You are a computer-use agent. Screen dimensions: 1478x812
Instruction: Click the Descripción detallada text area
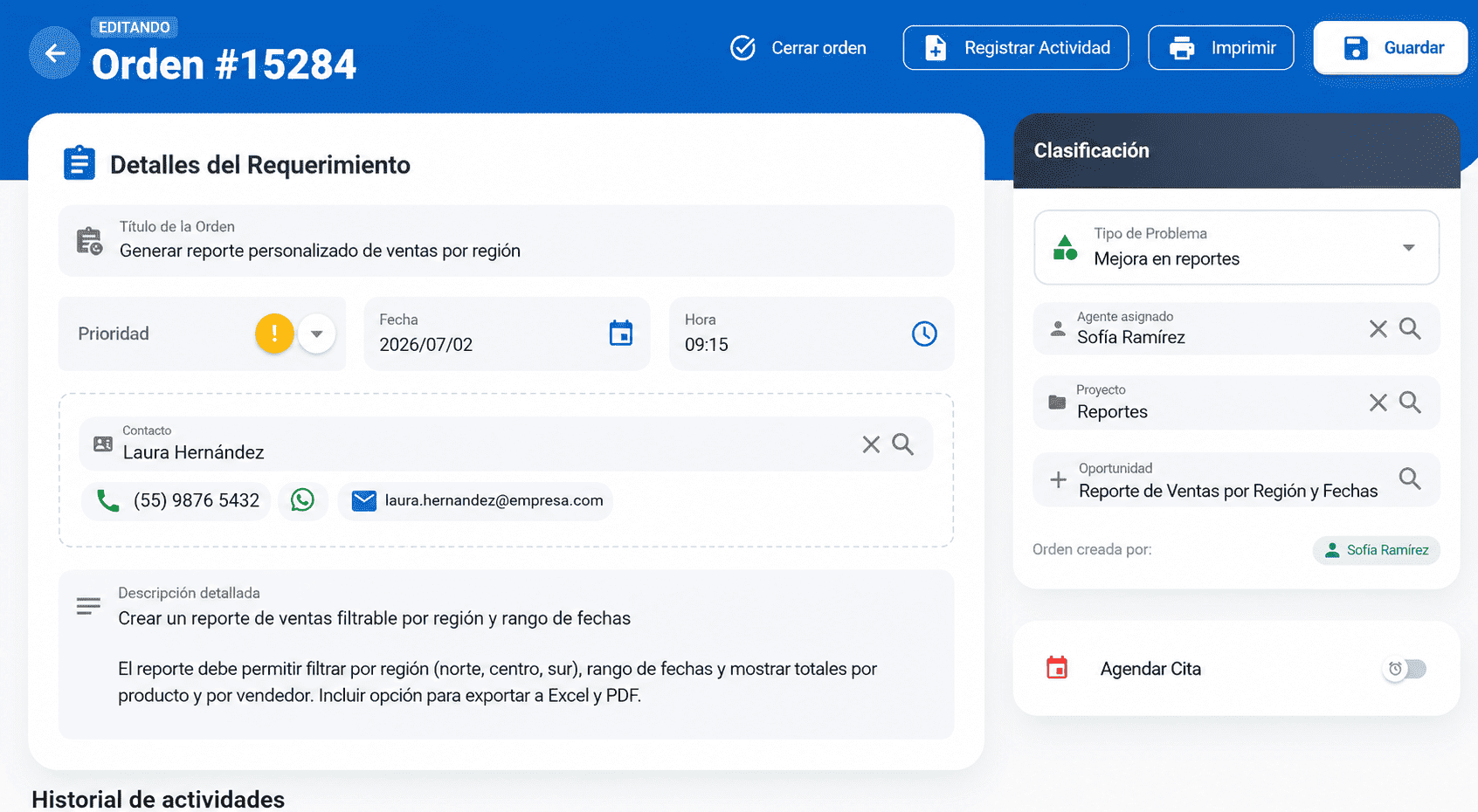click(506, 655)
